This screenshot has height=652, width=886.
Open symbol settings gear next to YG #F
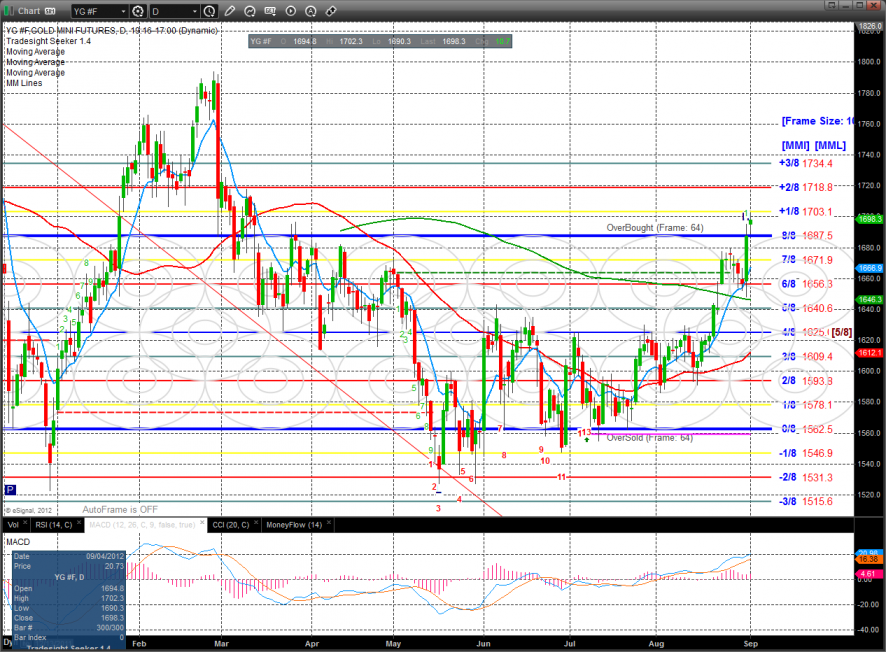137,11
